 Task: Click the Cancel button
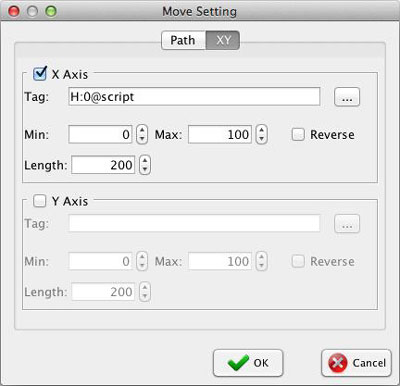click(x=356, y=363)
